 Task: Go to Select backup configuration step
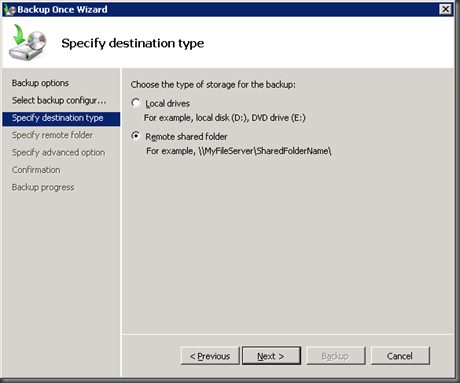point(59,100)
